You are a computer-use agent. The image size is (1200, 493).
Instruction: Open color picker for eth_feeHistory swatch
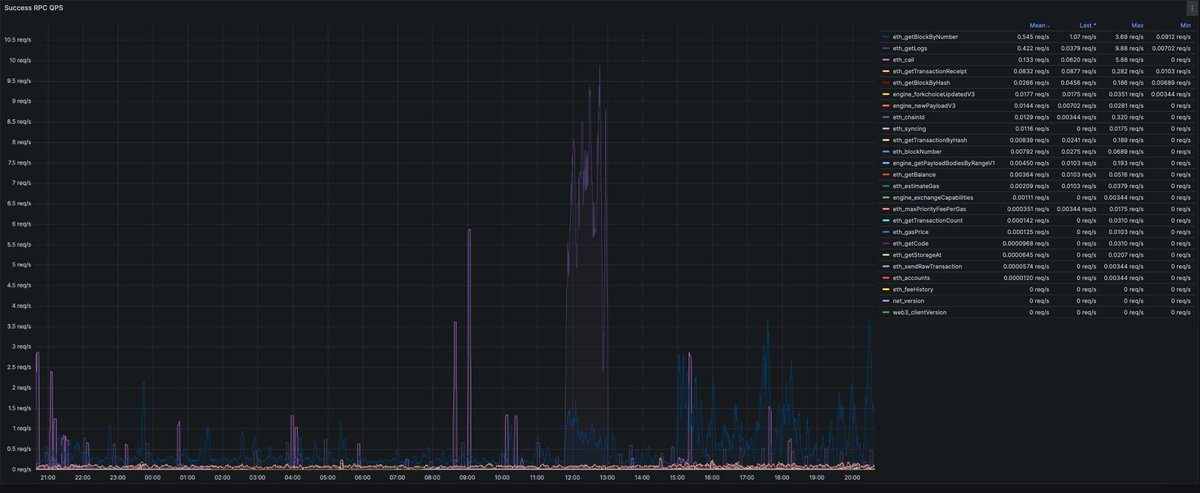pos(886,290)
